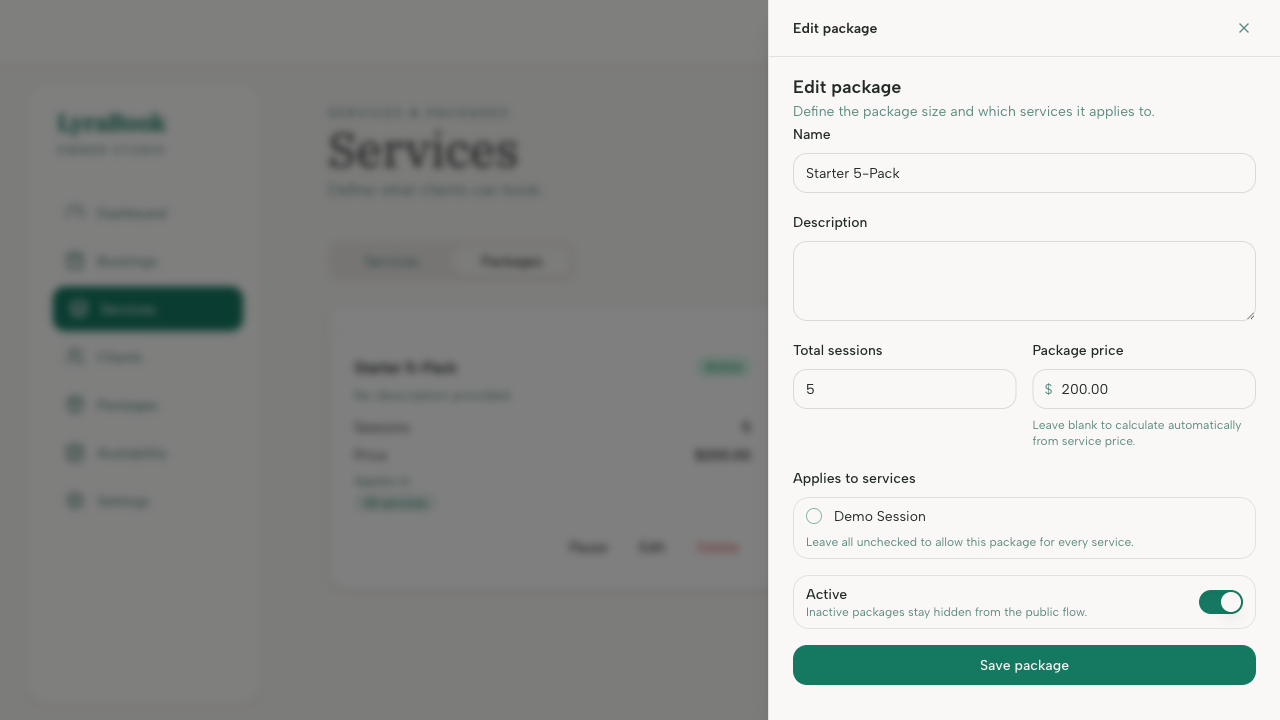Close the Edit package panel
1280x720 pixels.
click(x=1244, y=28)
